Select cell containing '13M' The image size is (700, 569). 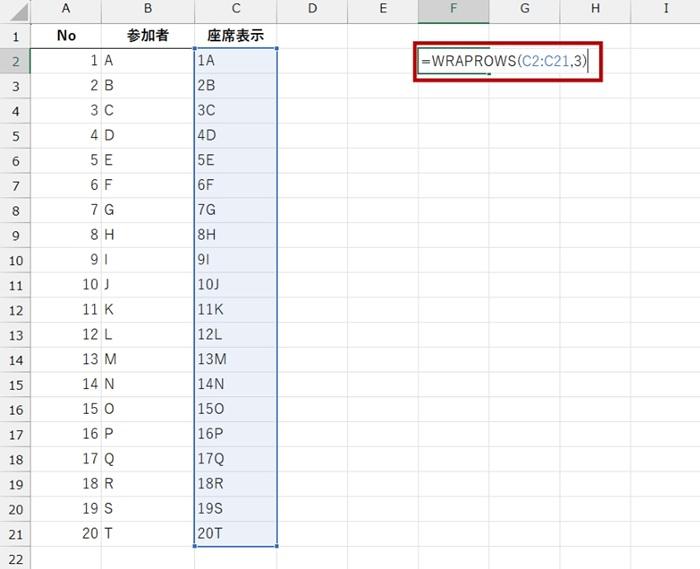point(236,359)
